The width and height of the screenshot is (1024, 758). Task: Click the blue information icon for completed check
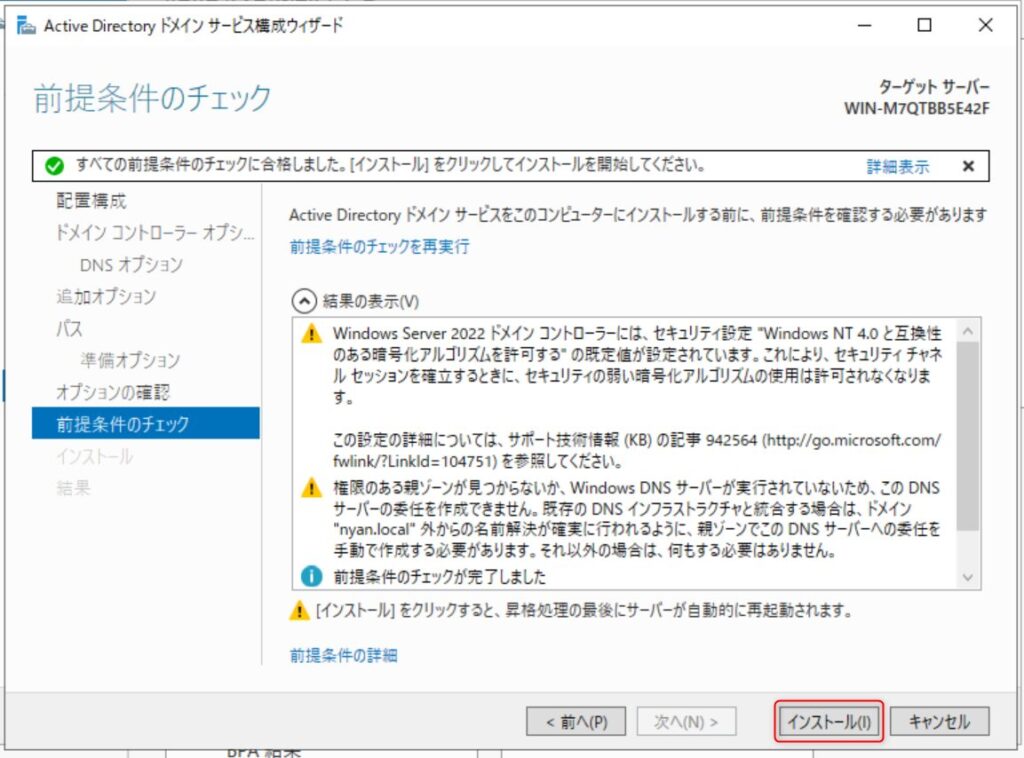click(x=312, y=576)
